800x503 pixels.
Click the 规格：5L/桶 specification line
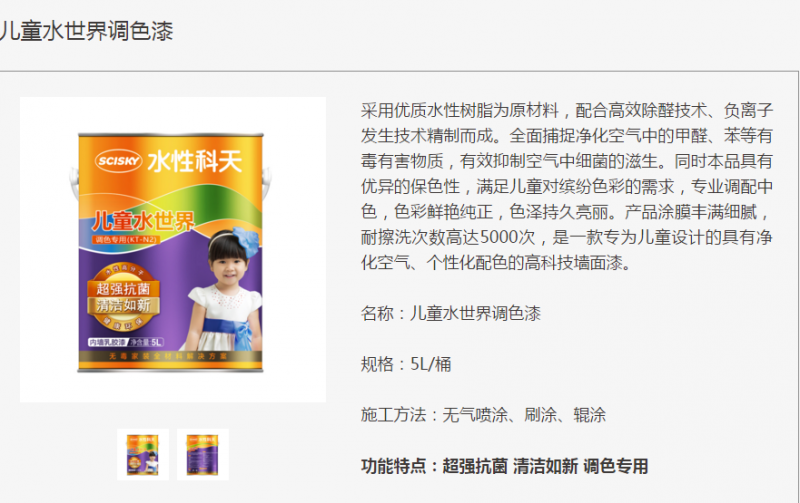click(x=406, y=364)
